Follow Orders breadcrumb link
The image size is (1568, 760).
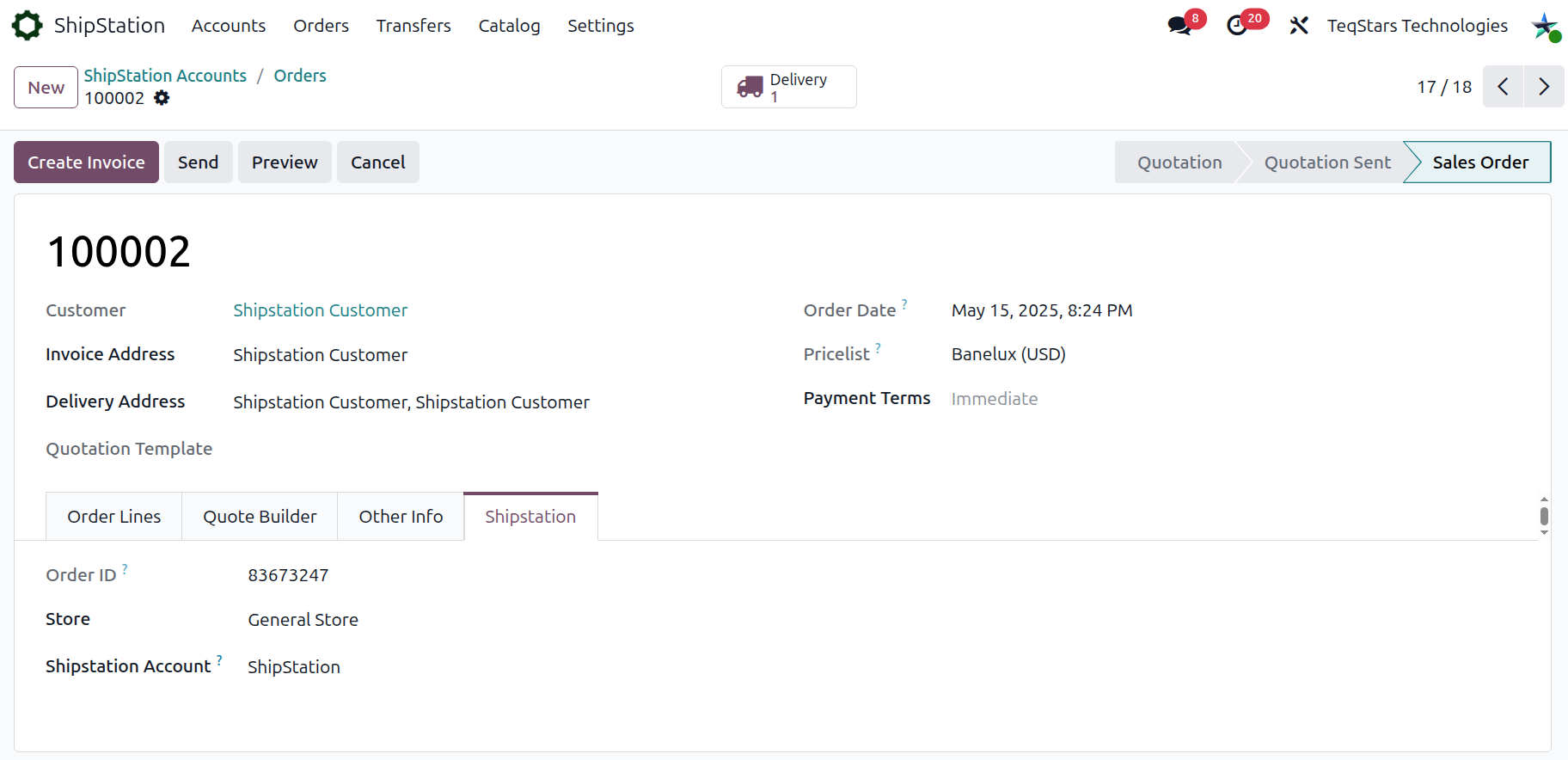(300, 76)
